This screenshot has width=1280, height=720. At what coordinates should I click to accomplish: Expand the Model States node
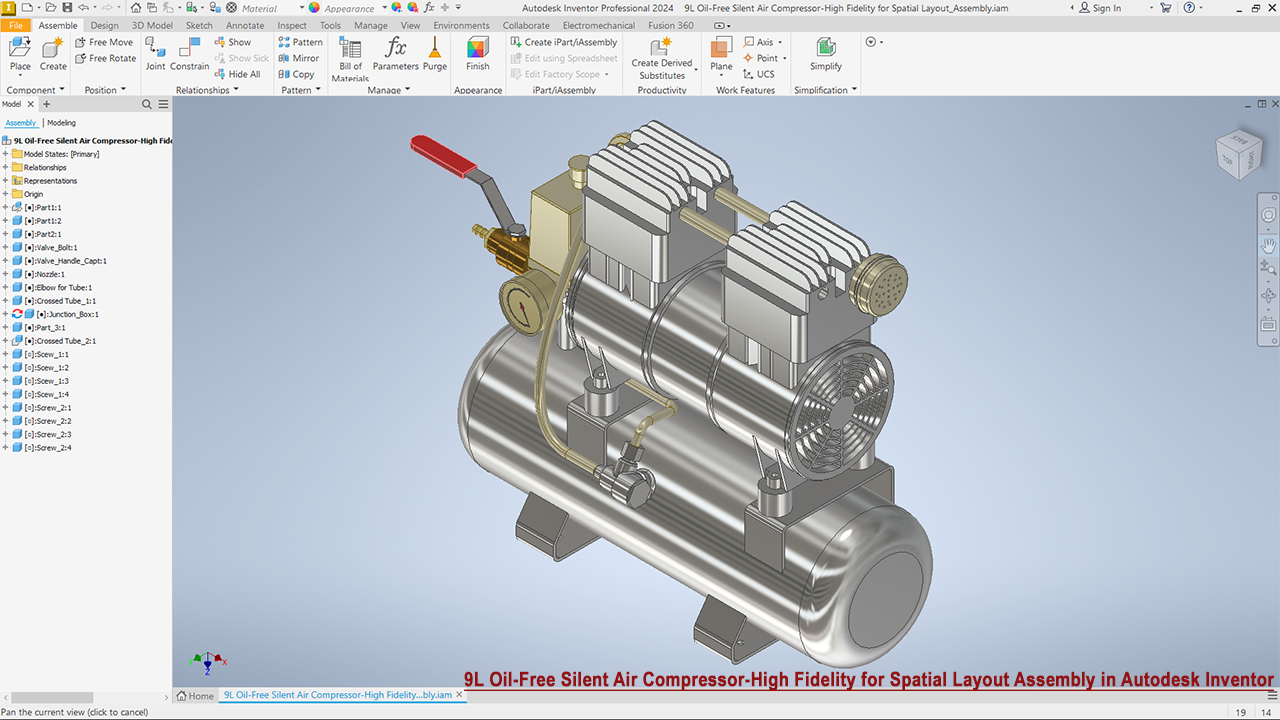(x=5, y=154)
